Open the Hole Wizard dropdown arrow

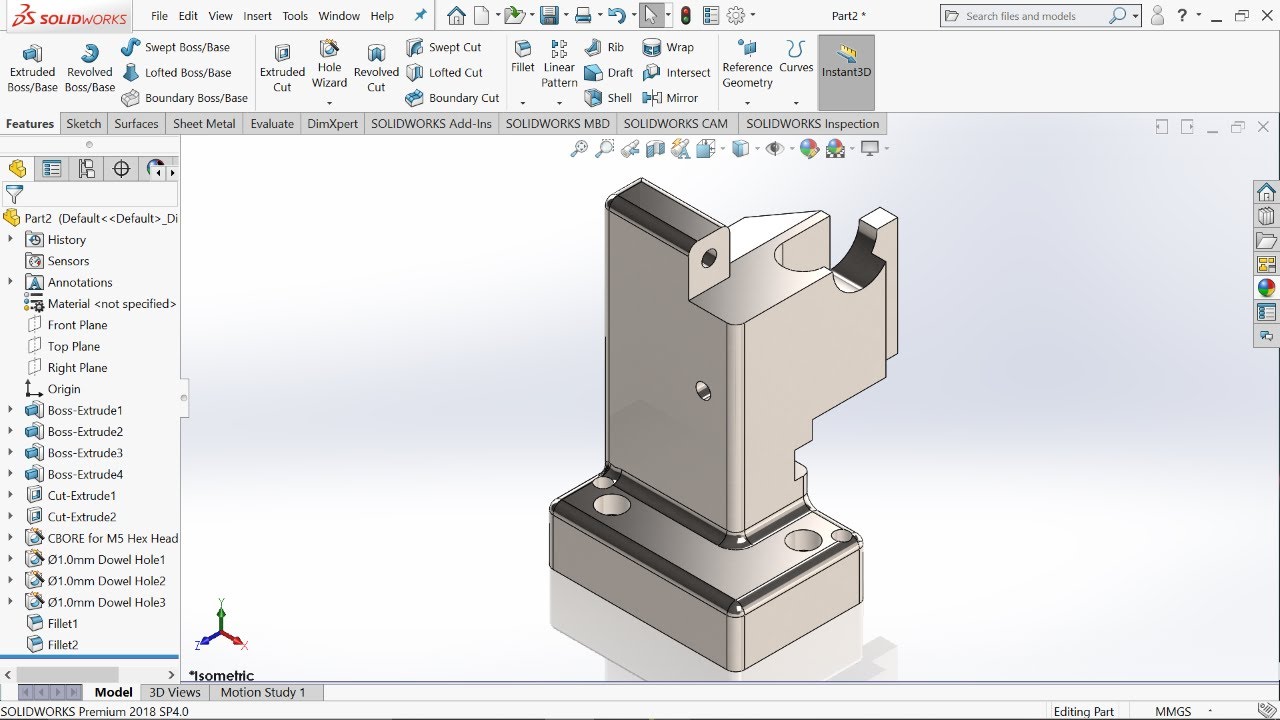329,103
